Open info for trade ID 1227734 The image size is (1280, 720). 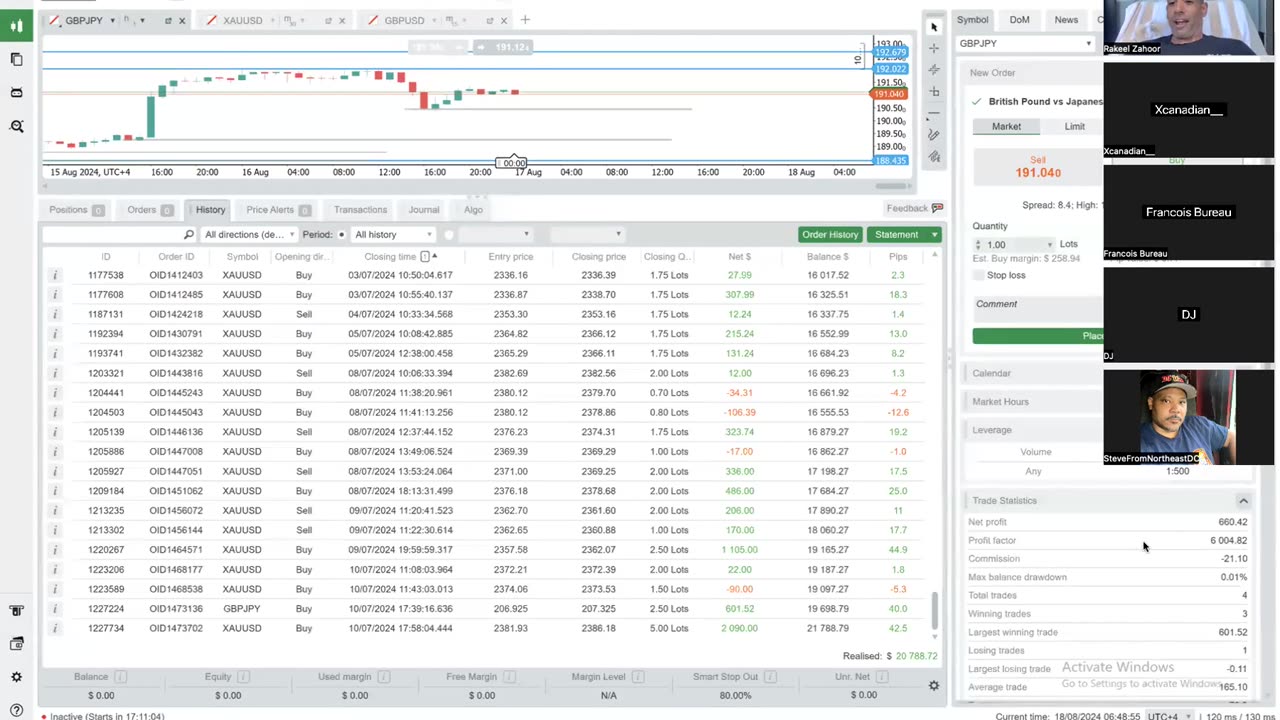coord(55,628)
